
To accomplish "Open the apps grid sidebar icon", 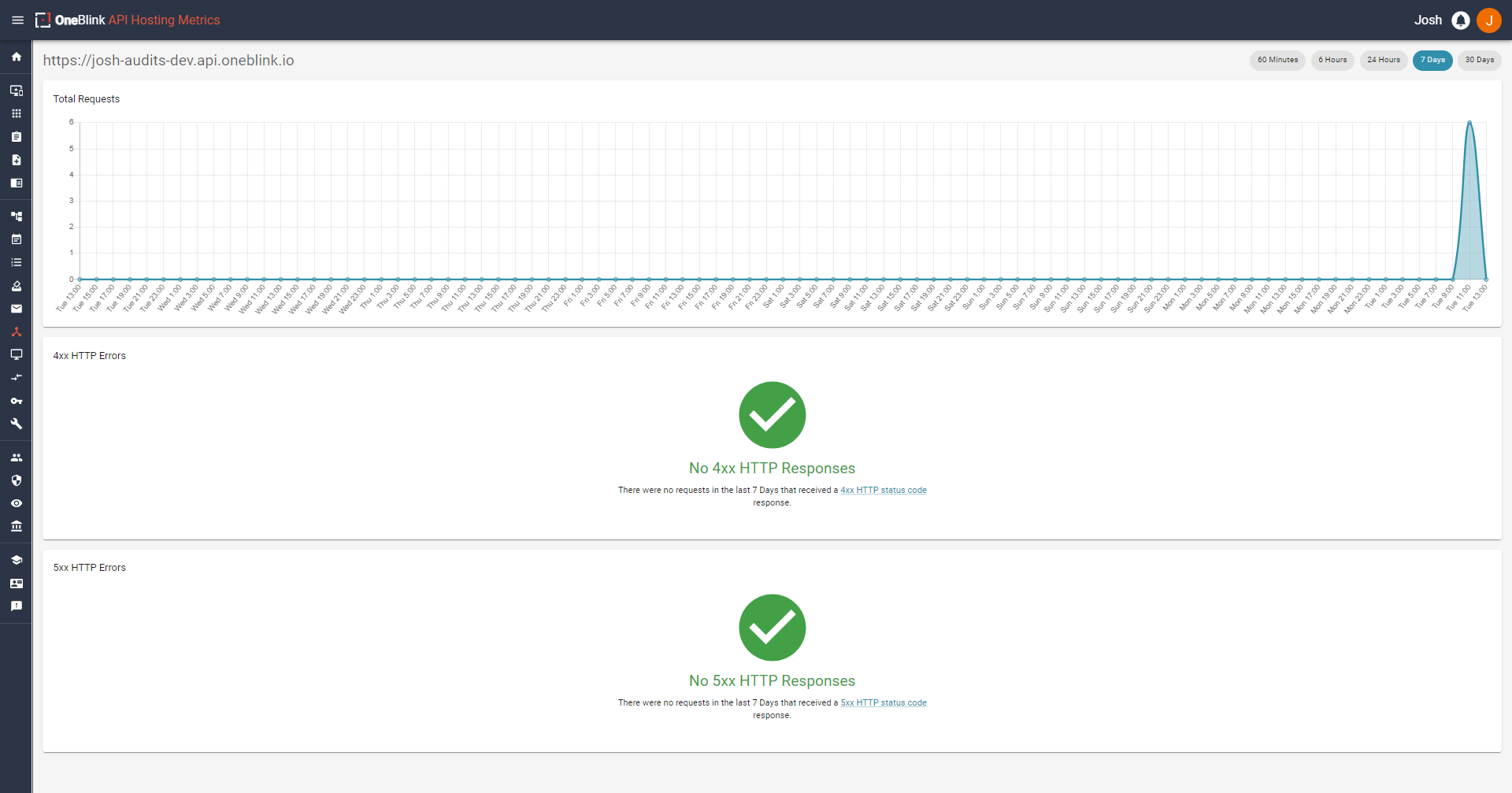I will pyautogui.click(x=17, y=113).
